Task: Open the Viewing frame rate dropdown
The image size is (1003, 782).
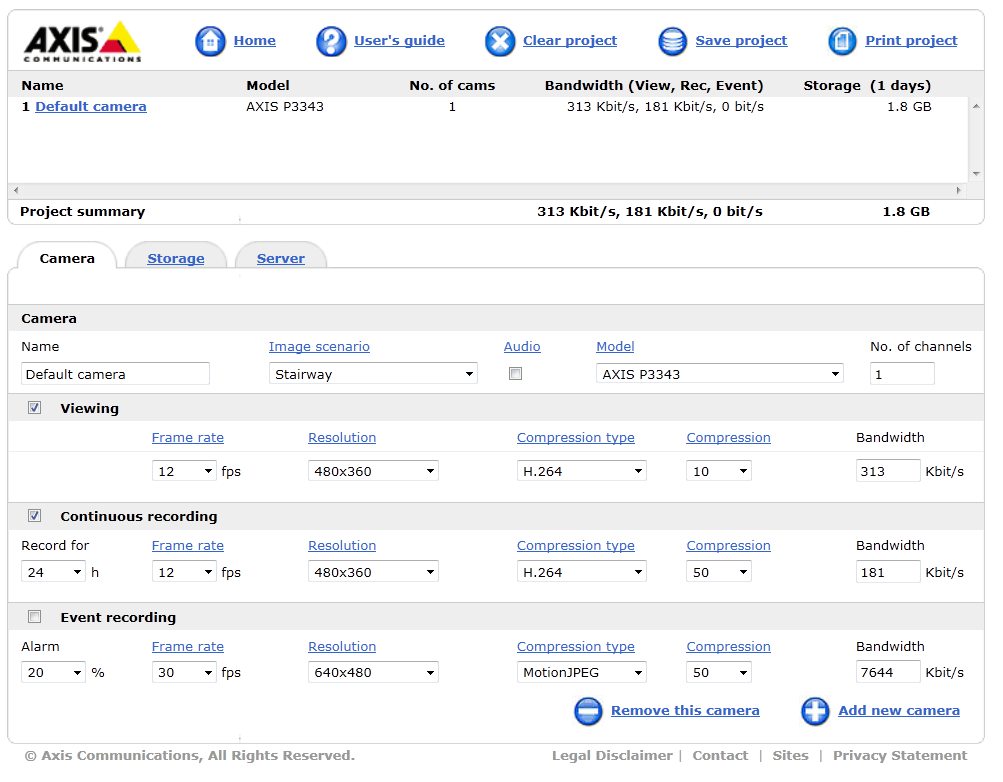Action: [184, 471]
